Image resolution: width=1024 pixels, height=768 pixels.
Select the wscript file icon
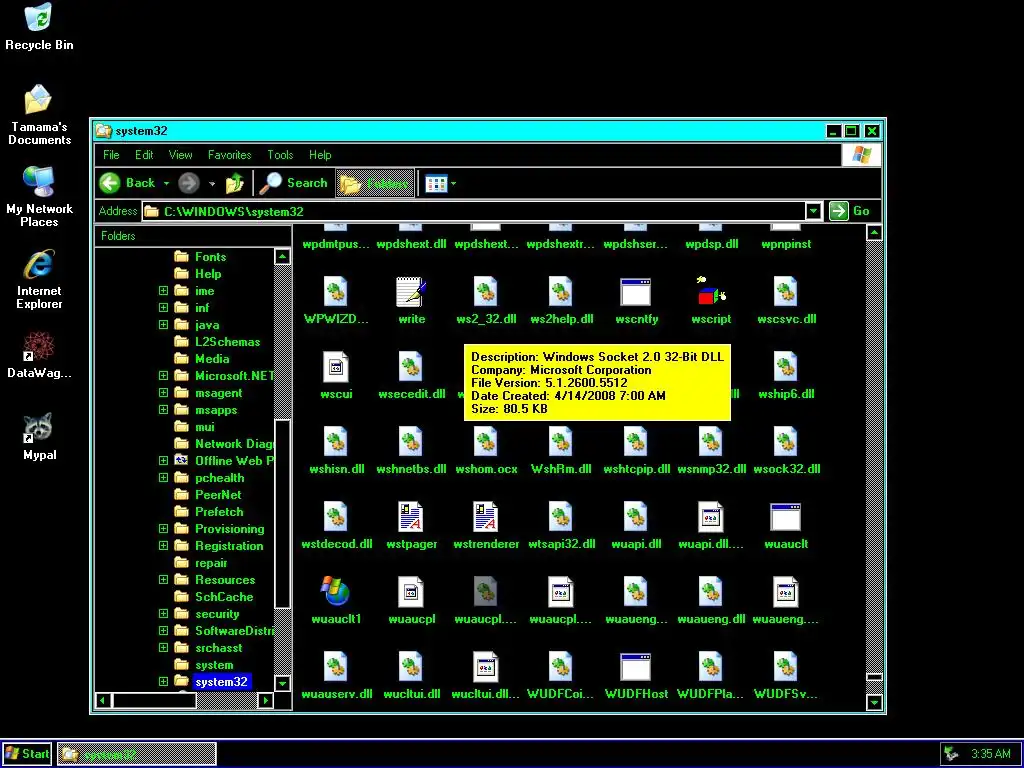[711, 292]
